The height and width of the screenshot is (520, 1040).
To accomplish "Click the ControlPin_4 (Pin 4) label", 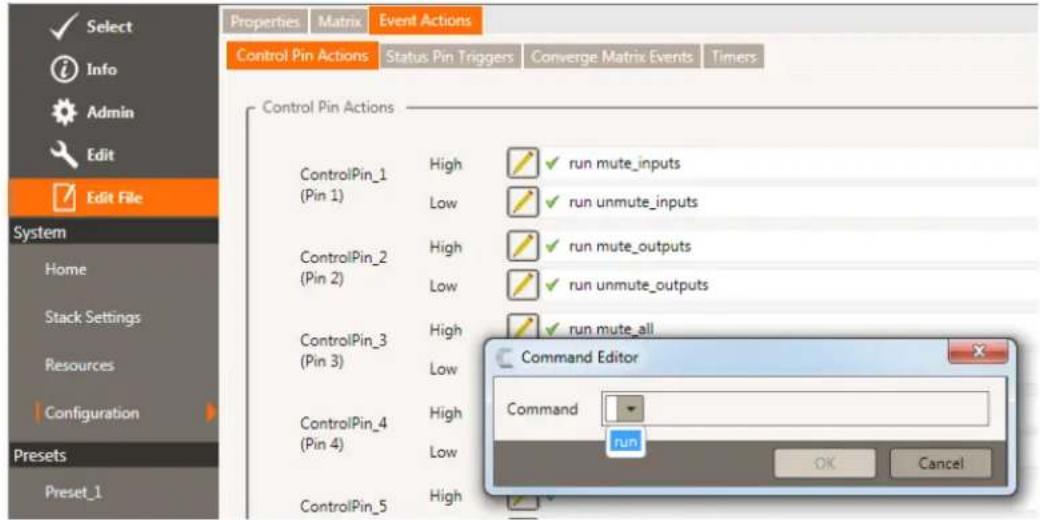I will (343, 434).
